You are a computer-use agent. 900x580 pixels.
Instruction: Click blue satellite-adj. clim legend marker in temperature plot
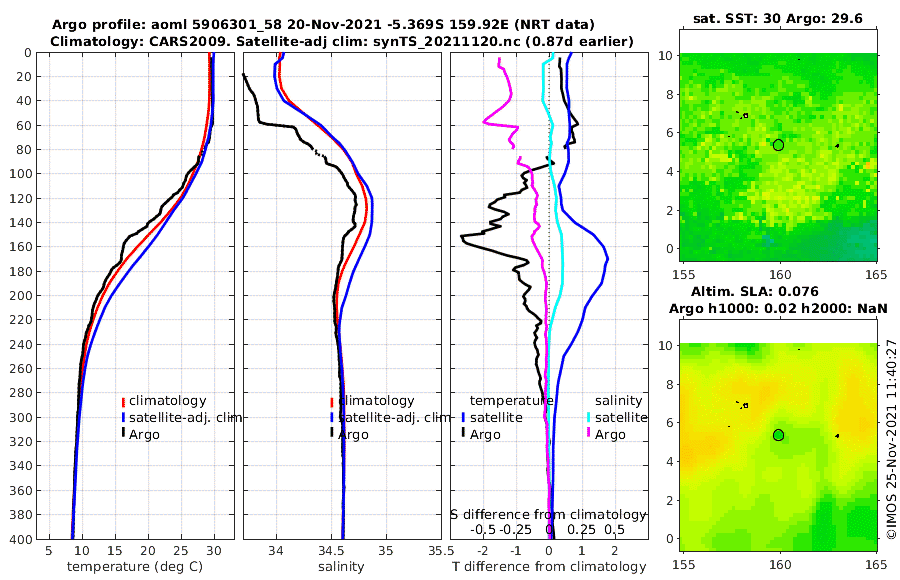click(123, 417)
